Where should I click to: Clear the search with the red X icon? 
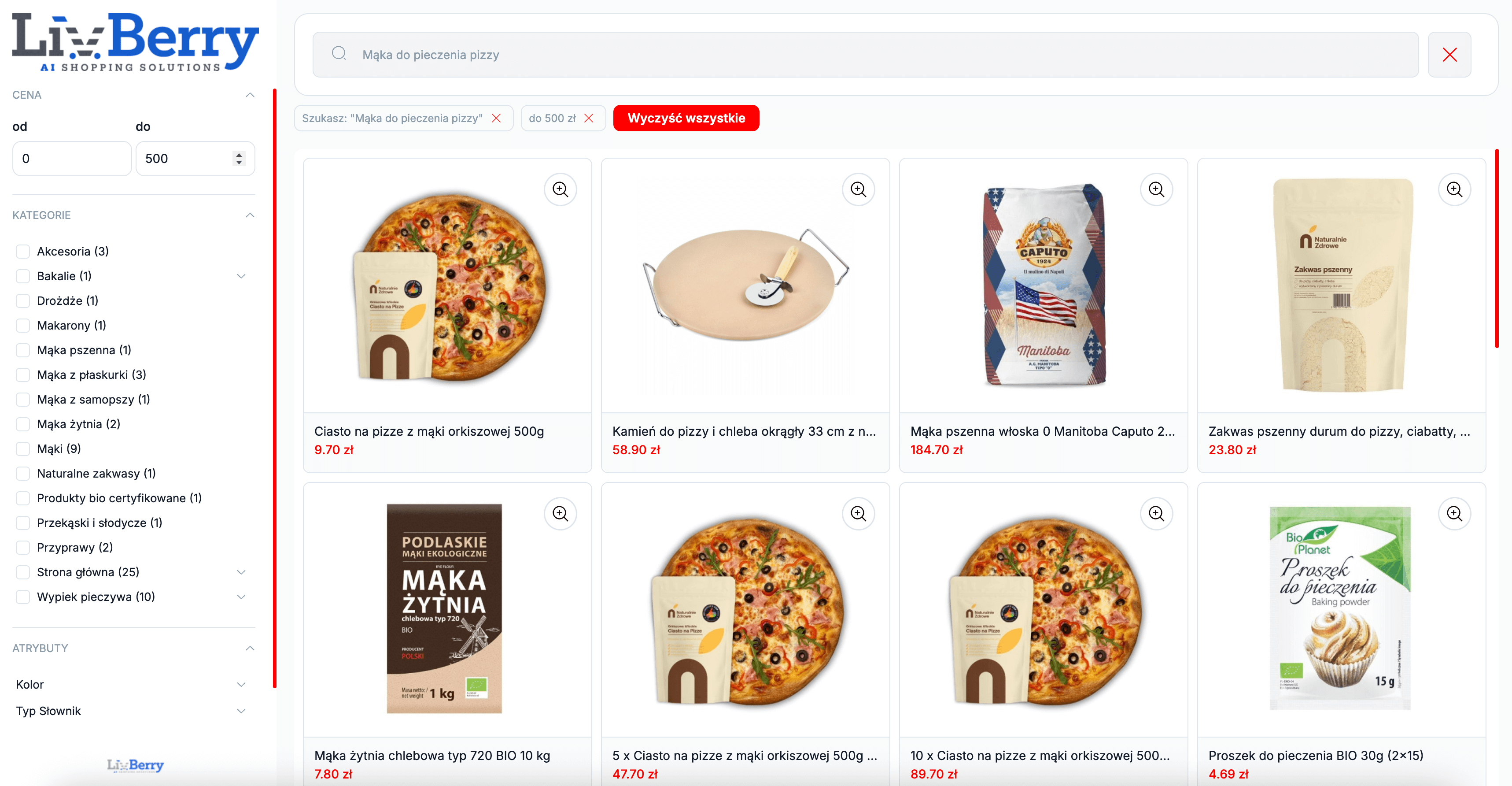click(x=1449, y=55)
